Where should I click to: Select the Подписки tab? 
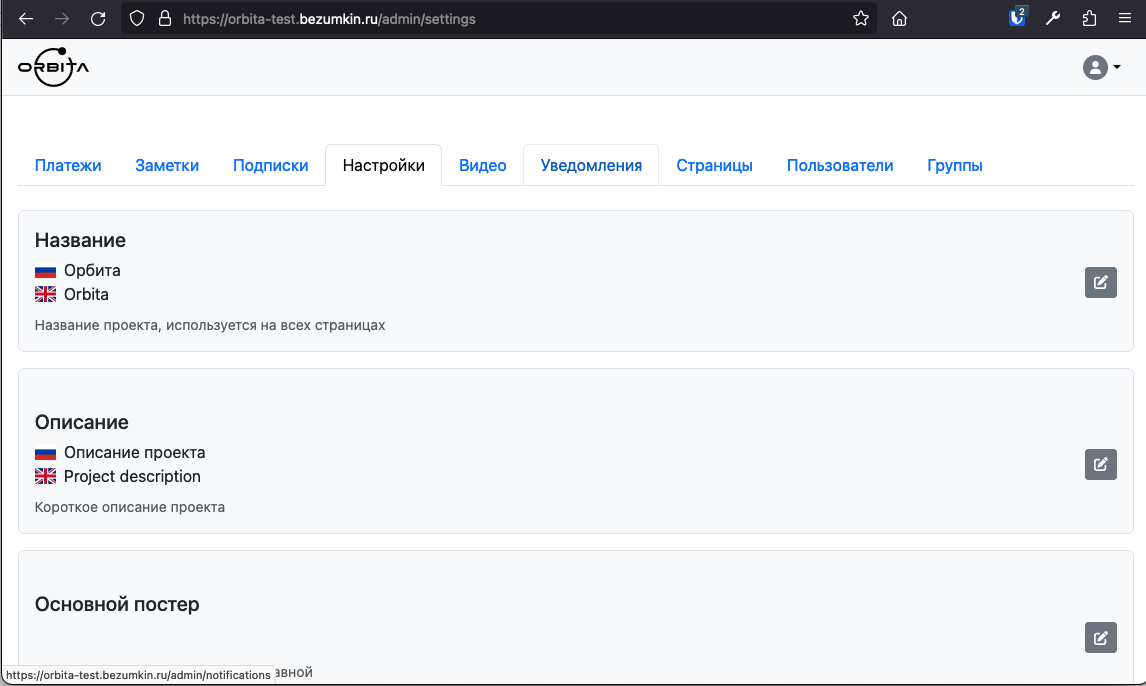coord(270,166)
